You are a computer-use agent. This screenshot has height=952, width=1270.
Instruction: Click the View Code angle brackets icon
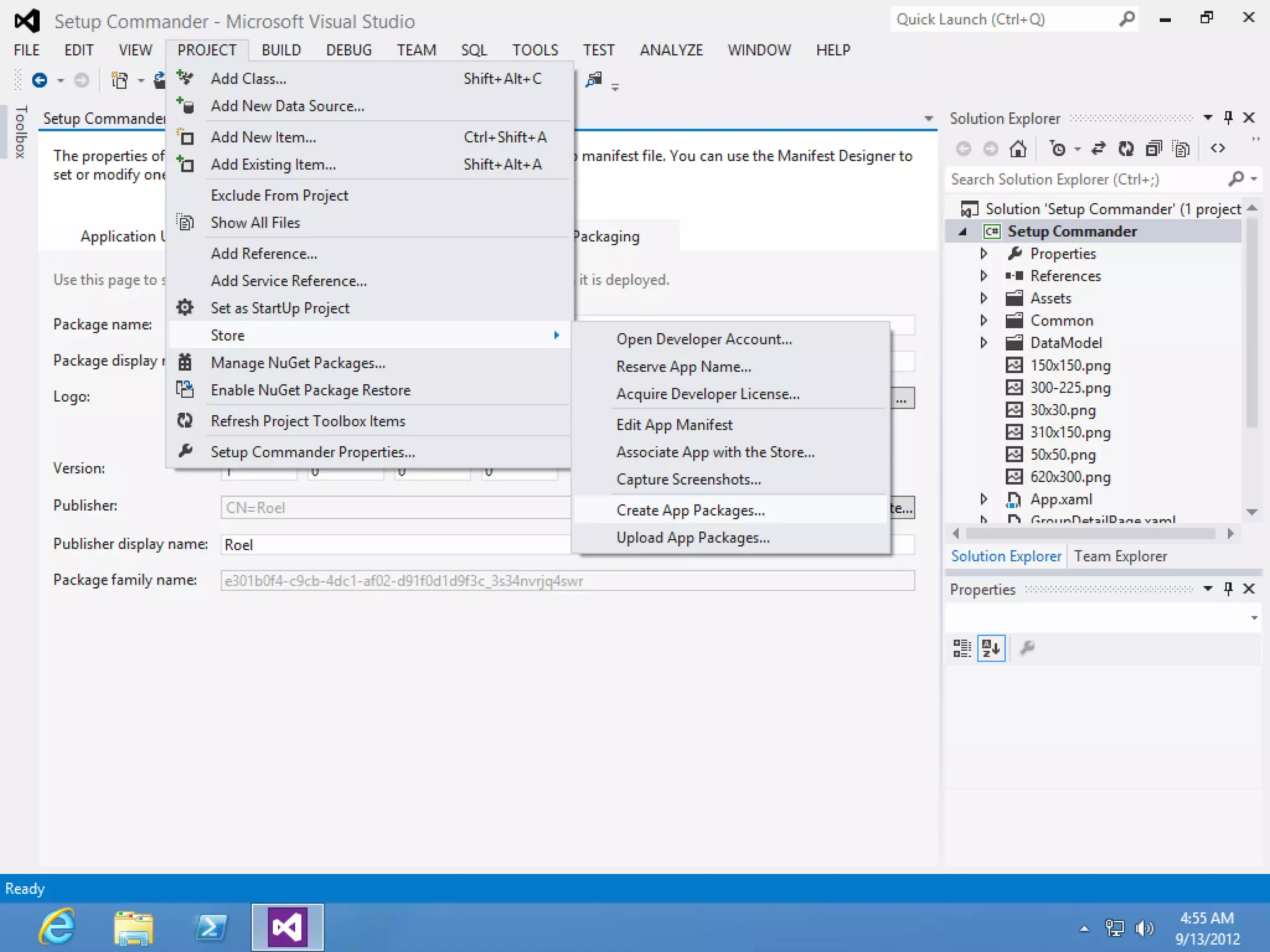pyautogui.click(x=1218, y=149)
